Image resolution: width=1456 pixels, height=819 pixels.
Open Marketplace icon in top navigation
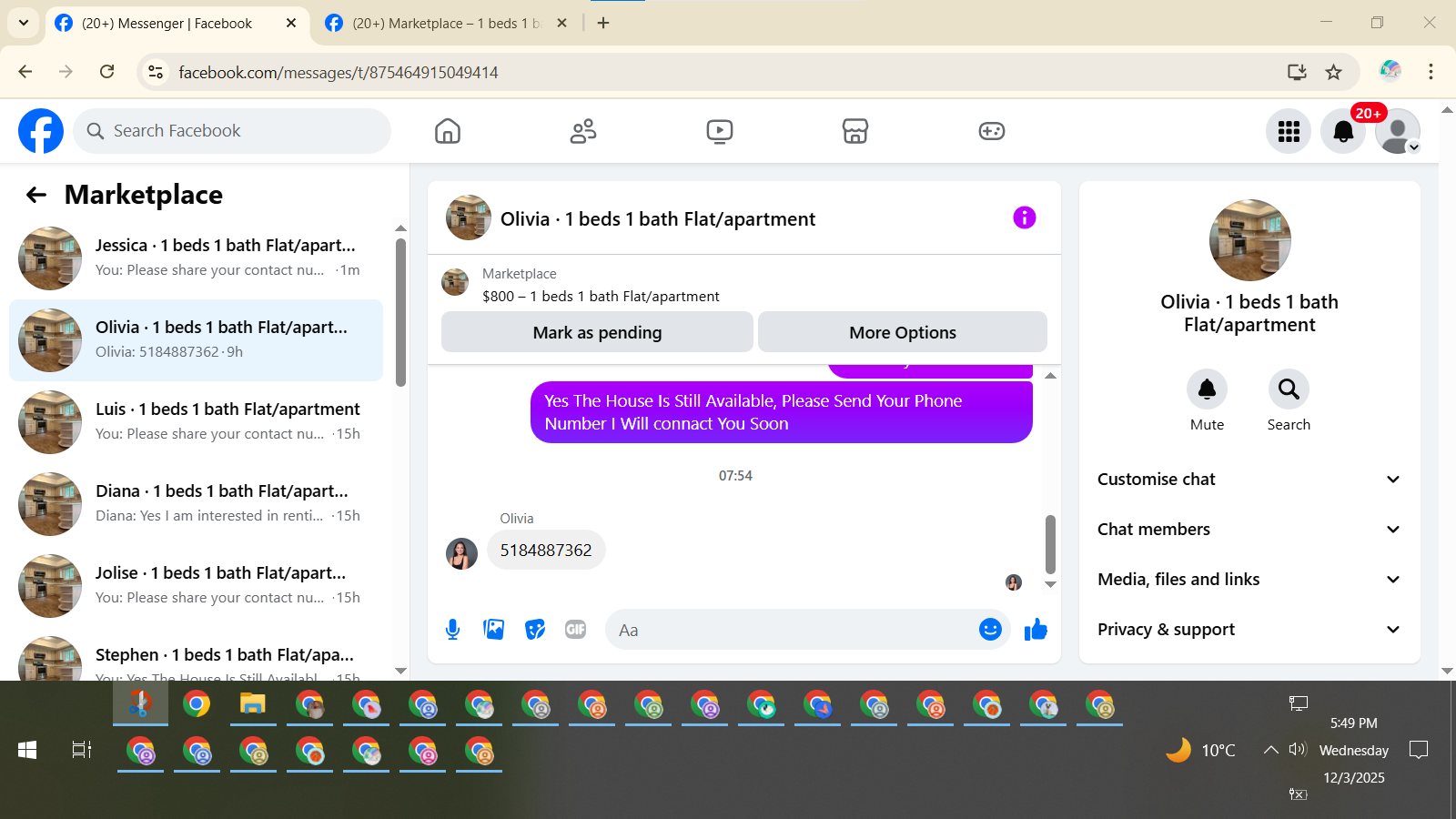point(855,131)
